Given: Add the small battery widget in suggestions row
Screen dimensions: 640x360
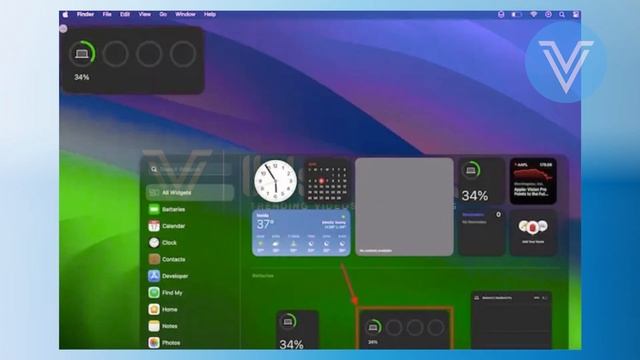Looking at the screenshot, I should (x=482, y=181).
